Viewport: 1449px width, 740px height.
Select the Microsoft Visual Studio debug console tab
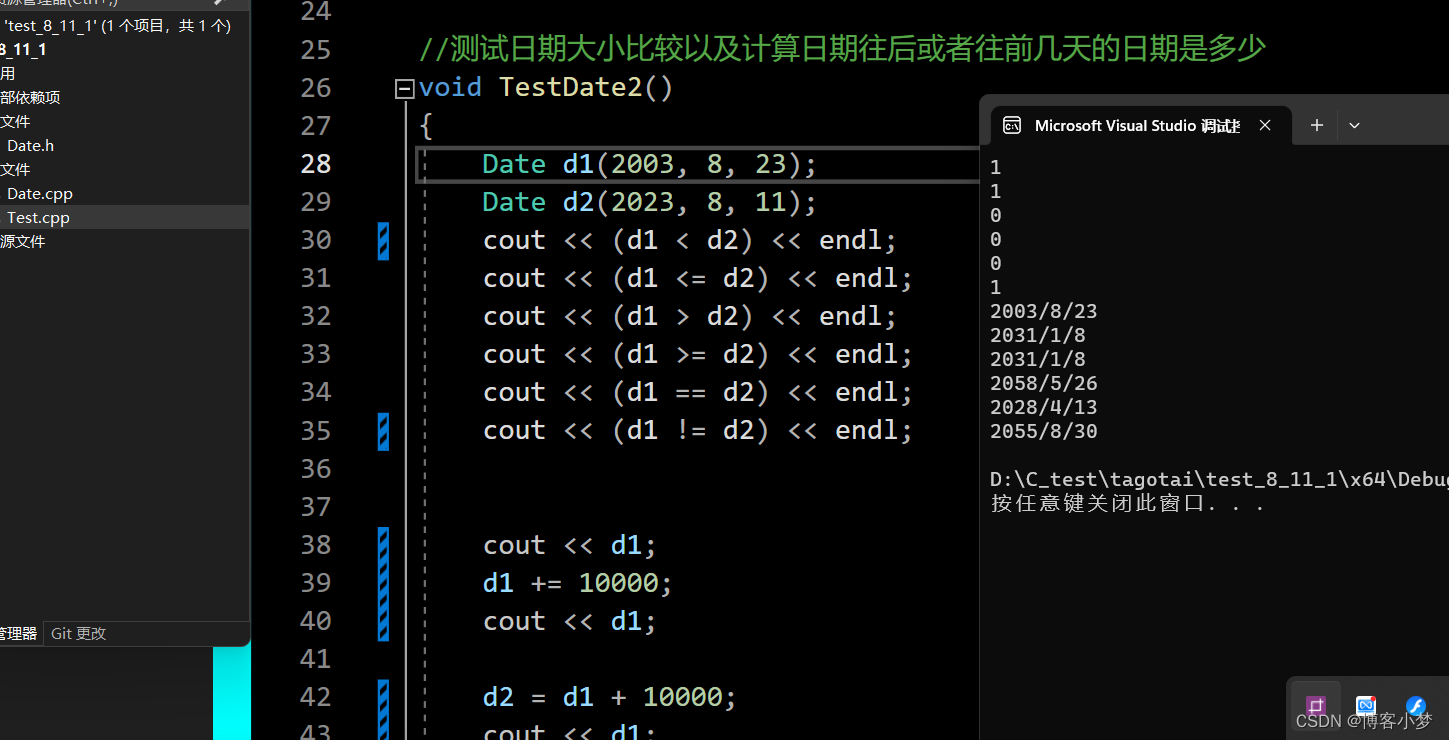click(x=1140, y=126)
